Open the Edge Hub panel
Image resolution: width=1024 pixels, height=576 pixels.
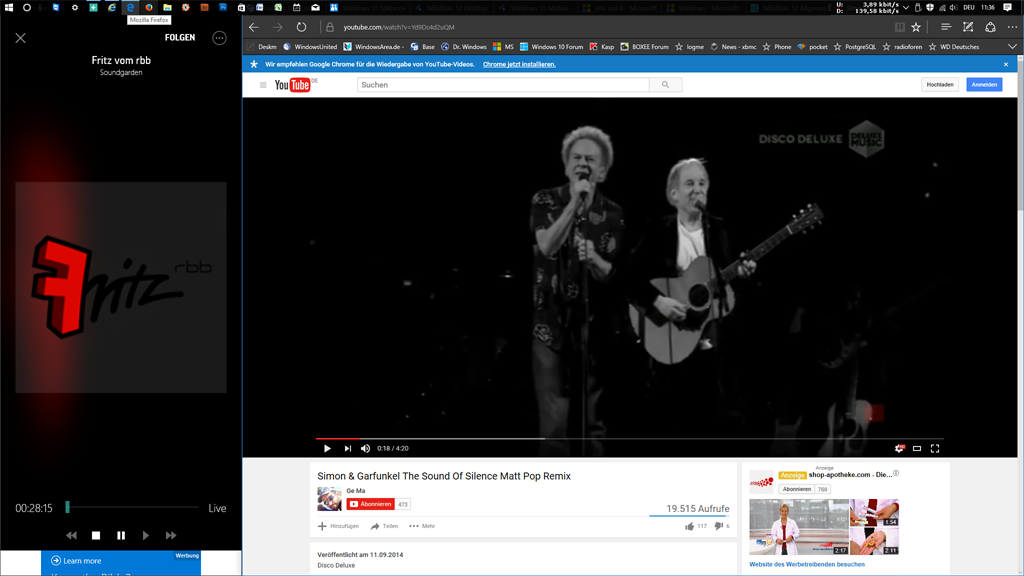pyautogui.click(x=946, y=27)
